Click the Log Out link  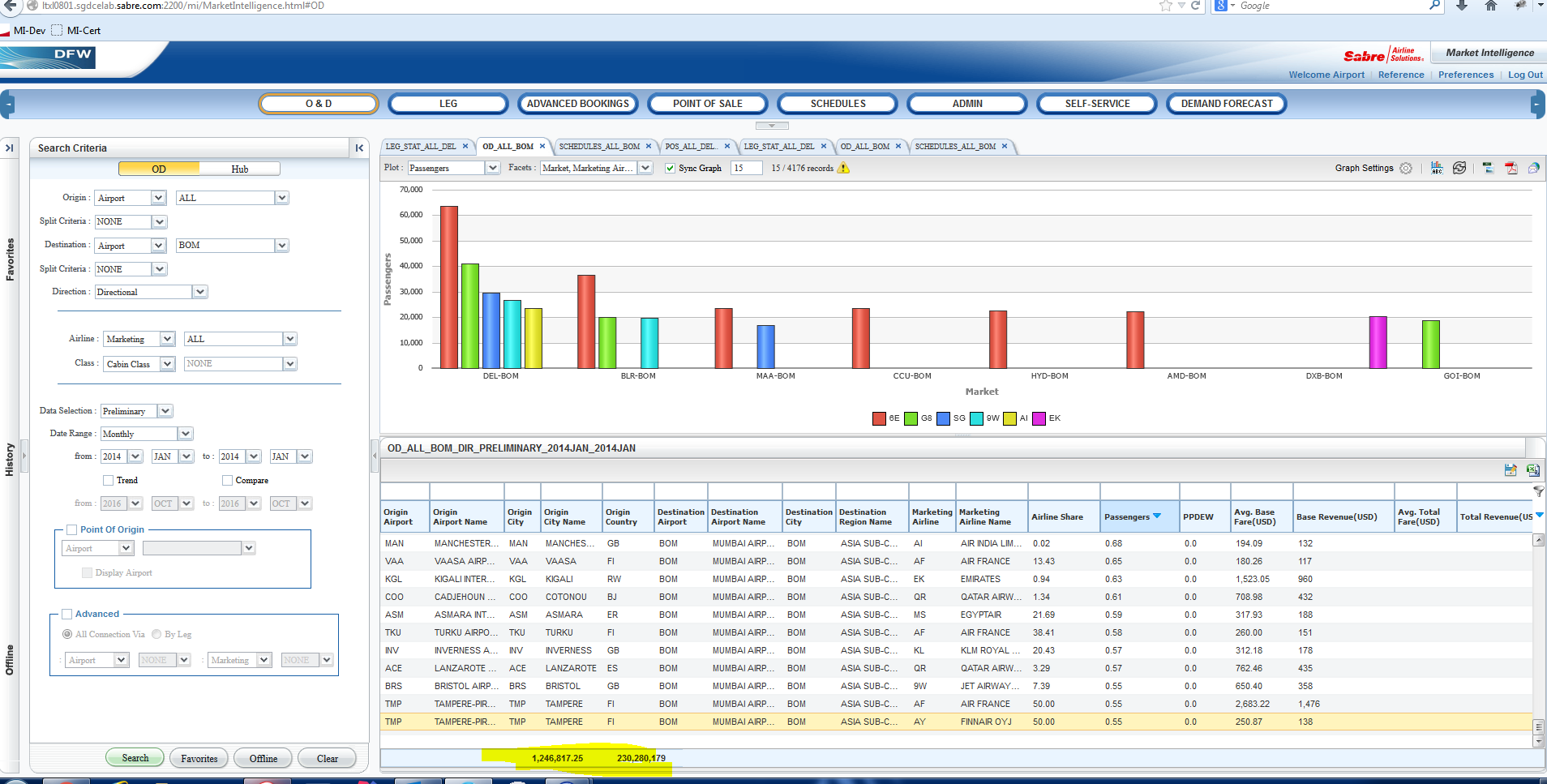coord(1525,75)
